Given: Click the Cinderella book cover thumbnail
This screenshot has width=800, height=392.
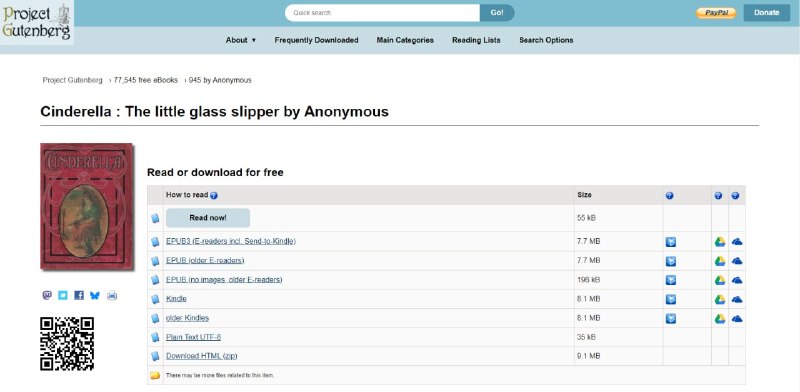Looking at the screenshot, I should point(87,206).
